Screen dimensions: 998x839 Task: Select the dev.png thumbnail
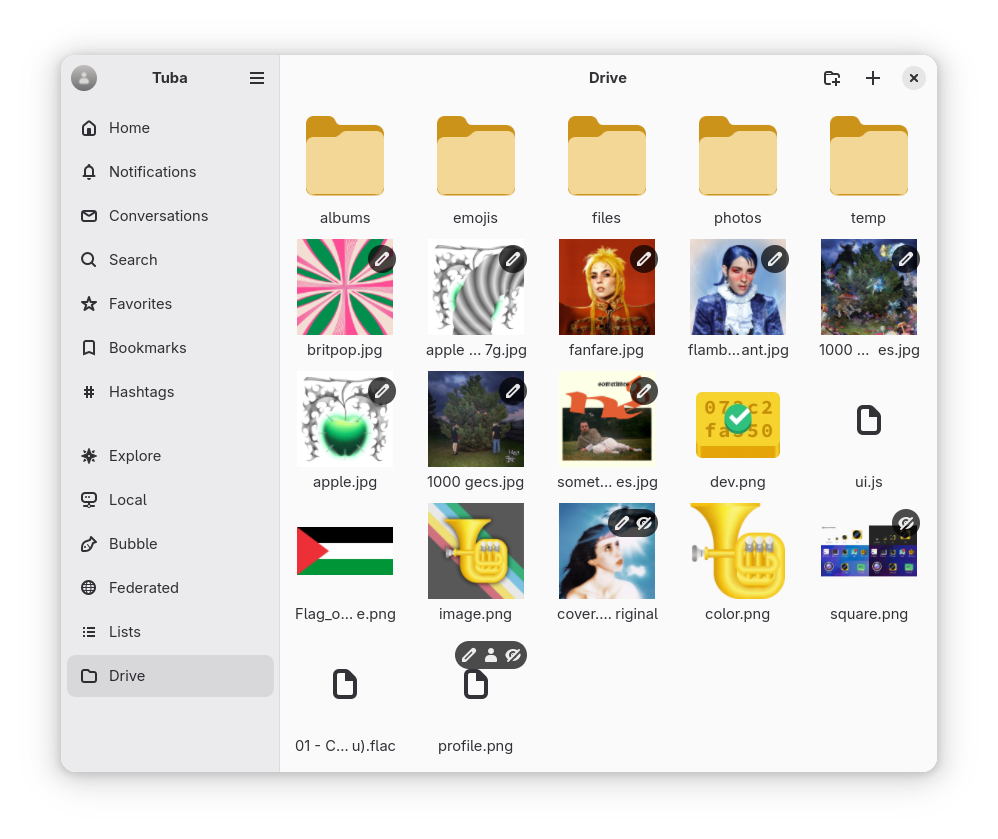737,419
